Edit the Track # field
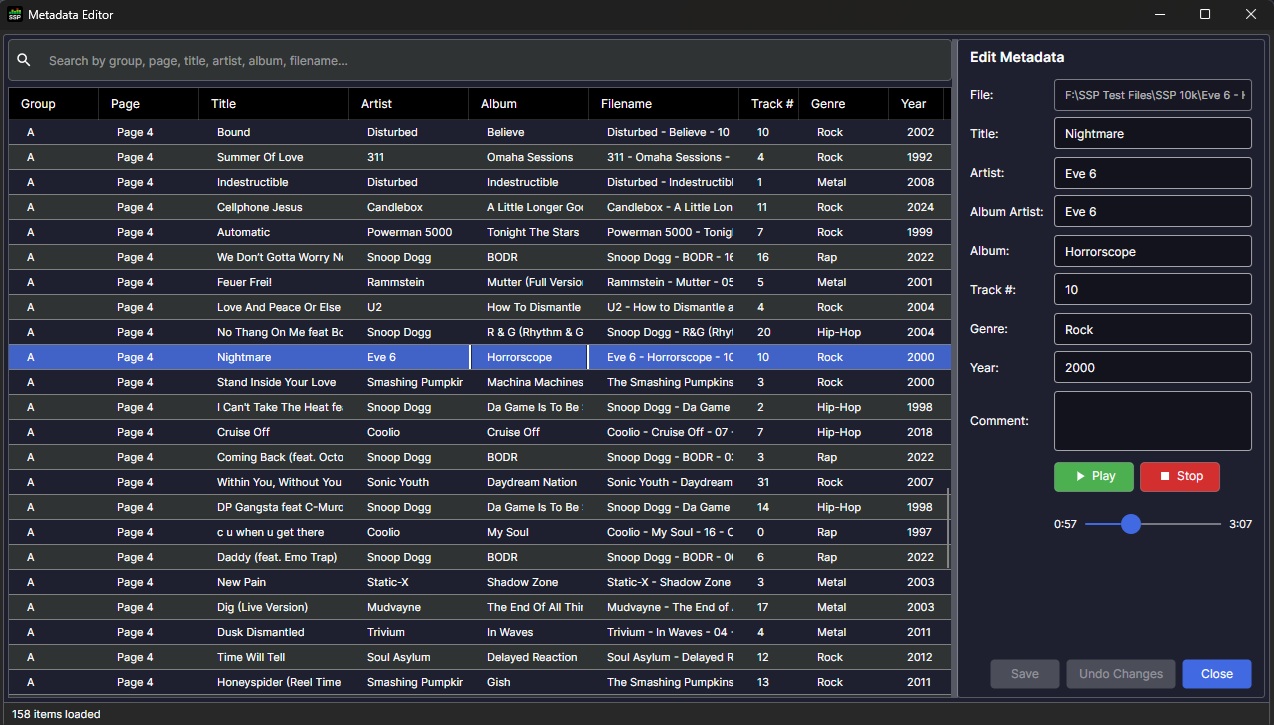The width and height of the screenshot is (1274, 725). pyautogui.click(x=1153, y=289)
